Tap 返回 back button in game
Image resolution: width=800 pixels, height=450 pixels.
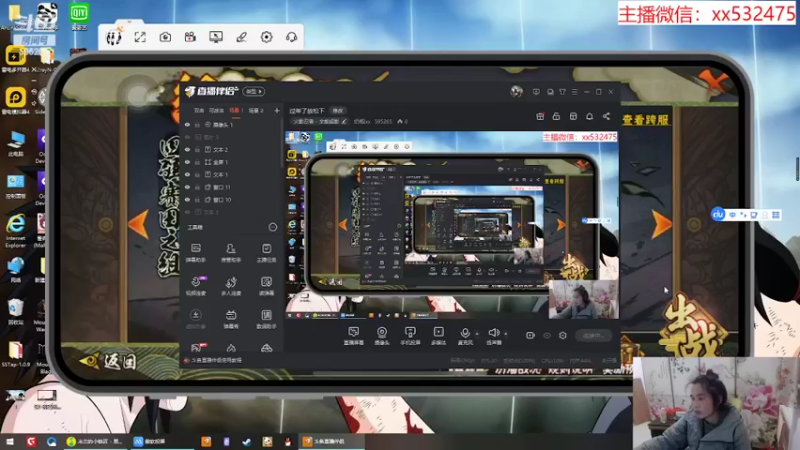click(109, 362)
